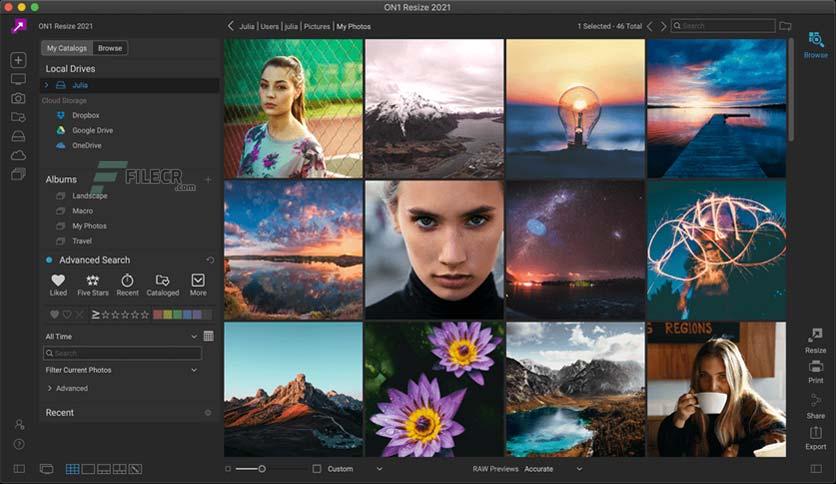Switch to compare view icon

[x=119, y=469]
